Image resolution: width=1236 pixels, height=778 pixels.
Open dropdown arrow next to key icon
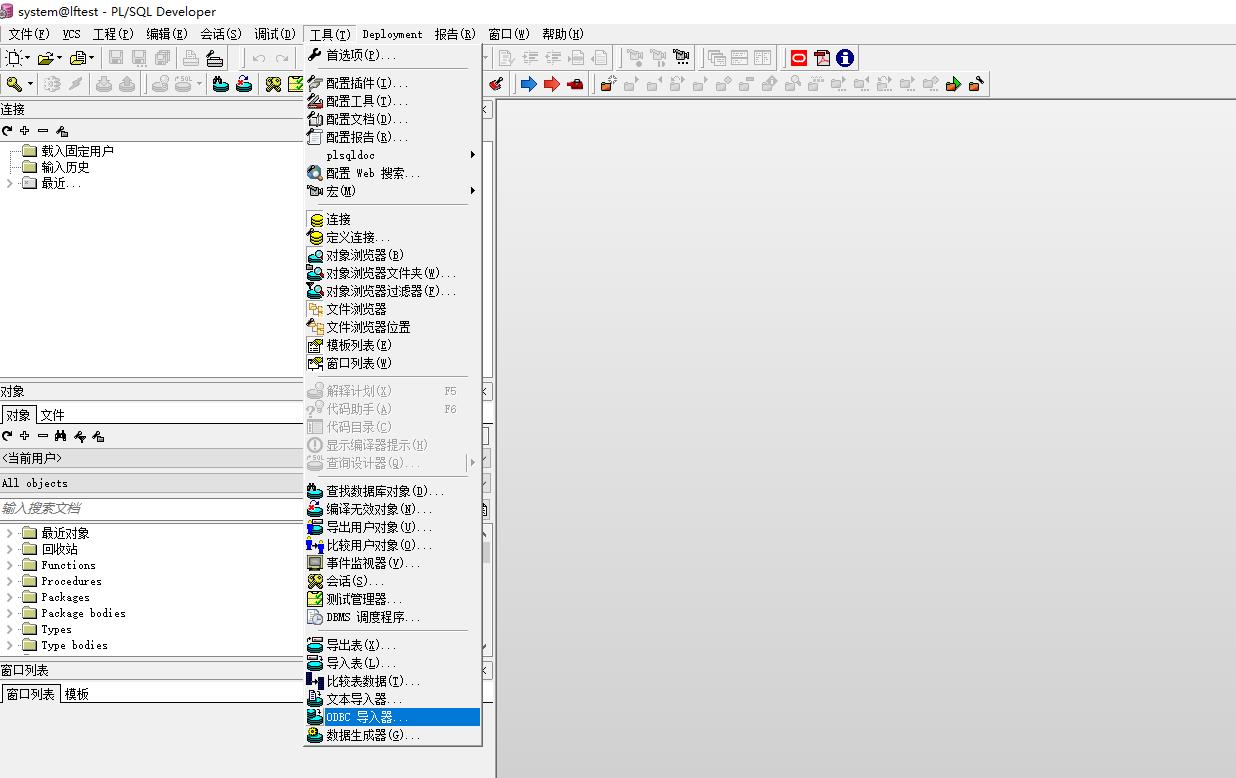point(30,84)
